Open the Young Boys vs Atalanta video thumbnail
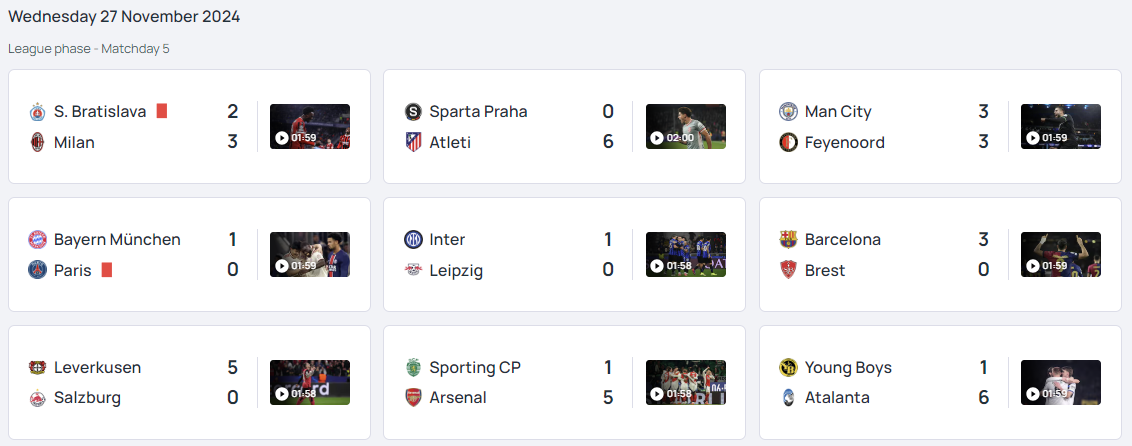1132x446 pixels. click(x=1061, y=382)
